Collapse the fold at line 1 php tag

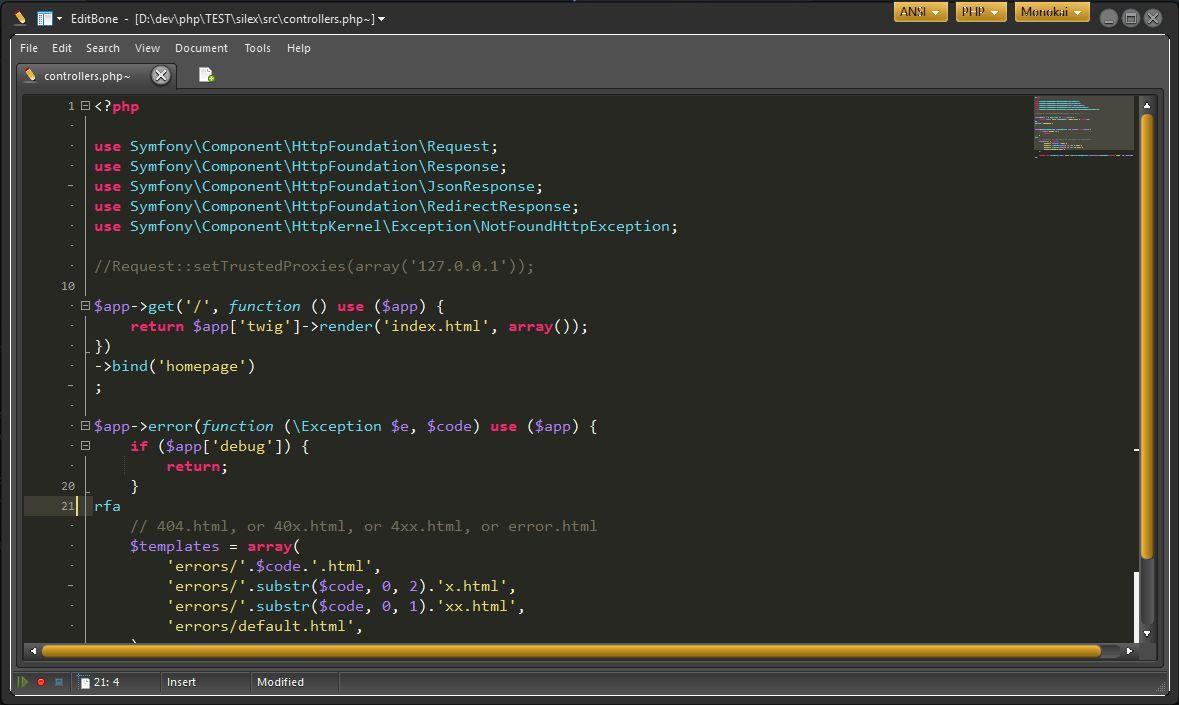pyautogui.click(x=85, y=106)
